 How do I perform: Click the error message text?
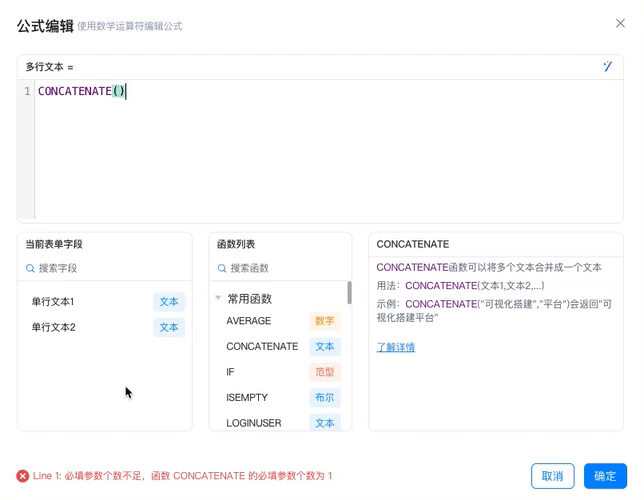(182, 476)
